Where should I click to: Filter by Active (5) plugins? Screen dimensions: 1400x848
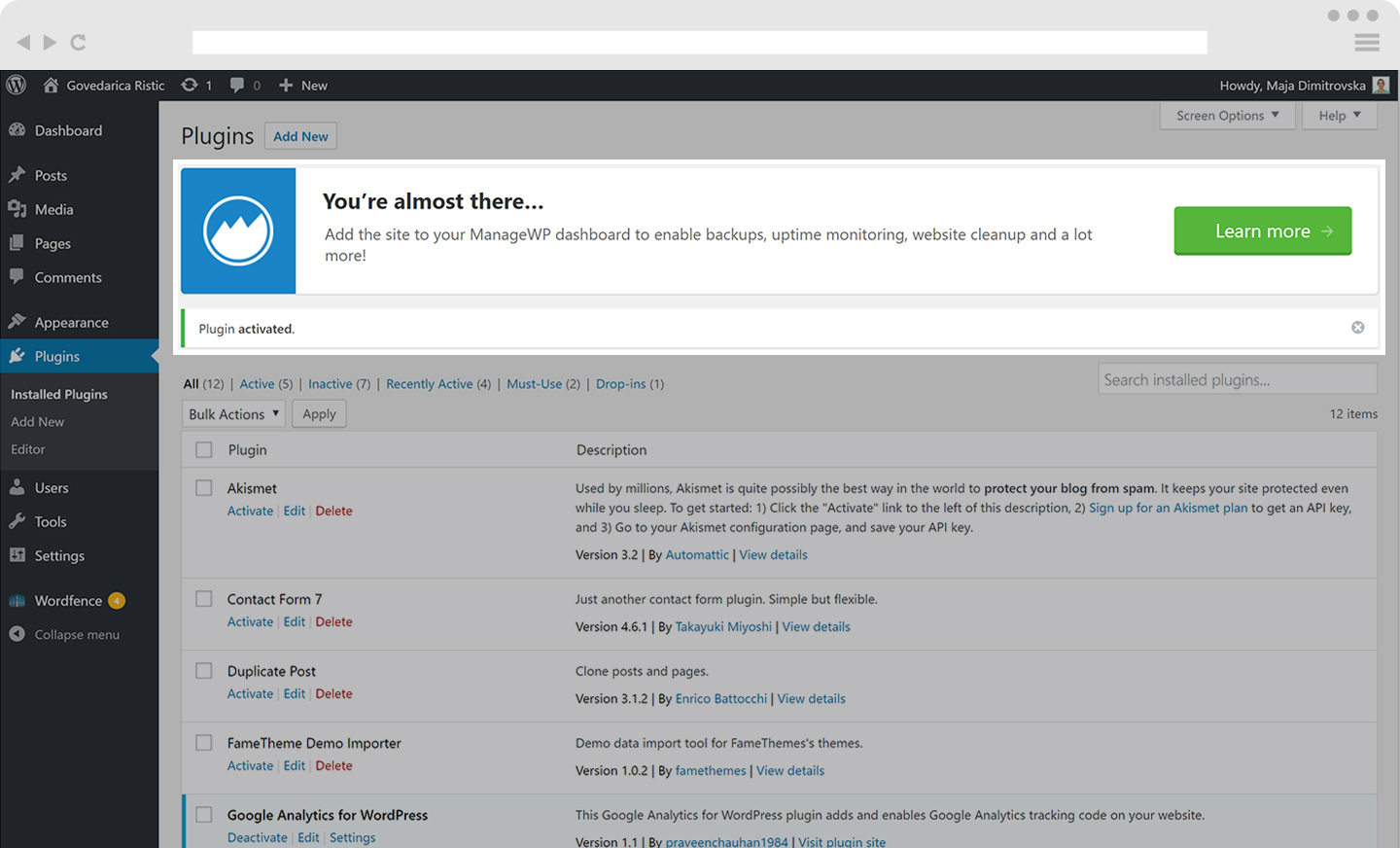[x=265, y=383]
